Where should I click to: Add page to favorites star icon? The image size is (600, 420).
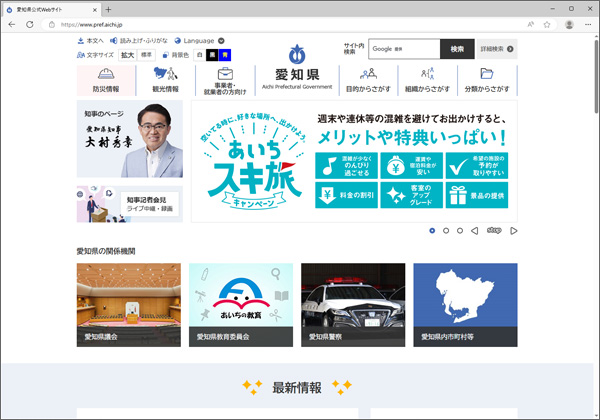coord(547,24)
